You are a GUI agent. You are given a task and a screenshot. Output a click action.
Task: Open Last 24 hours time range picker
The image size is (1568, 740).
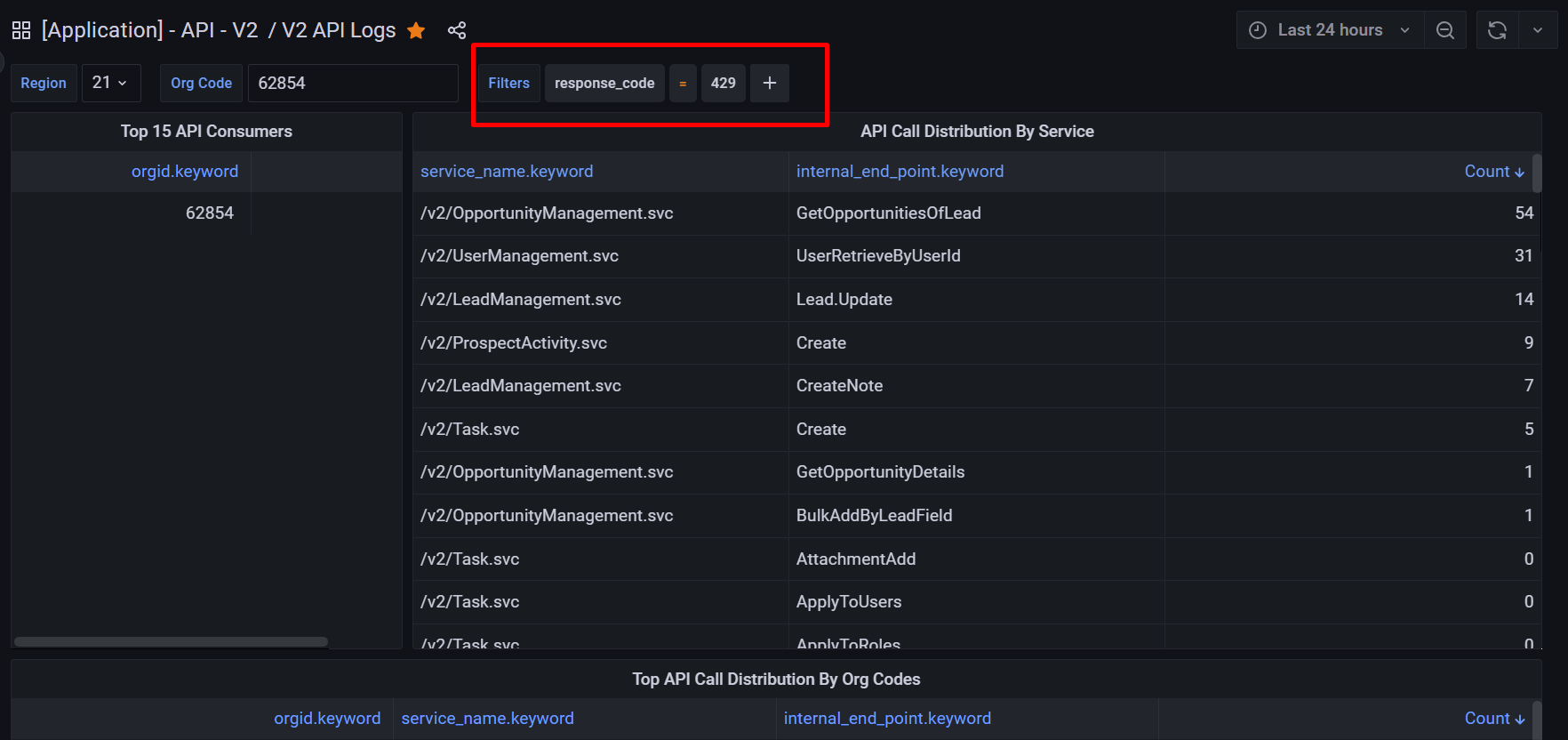(1330, 30)
